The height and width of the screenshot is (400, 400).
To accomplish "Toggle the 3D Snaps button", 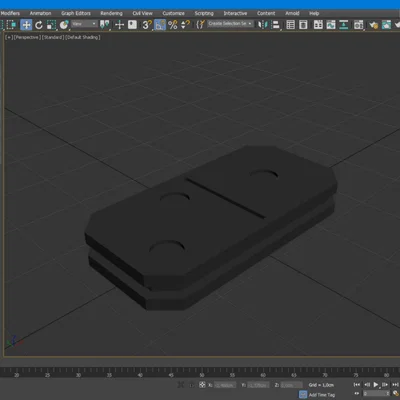I will [x=147, y=25].
